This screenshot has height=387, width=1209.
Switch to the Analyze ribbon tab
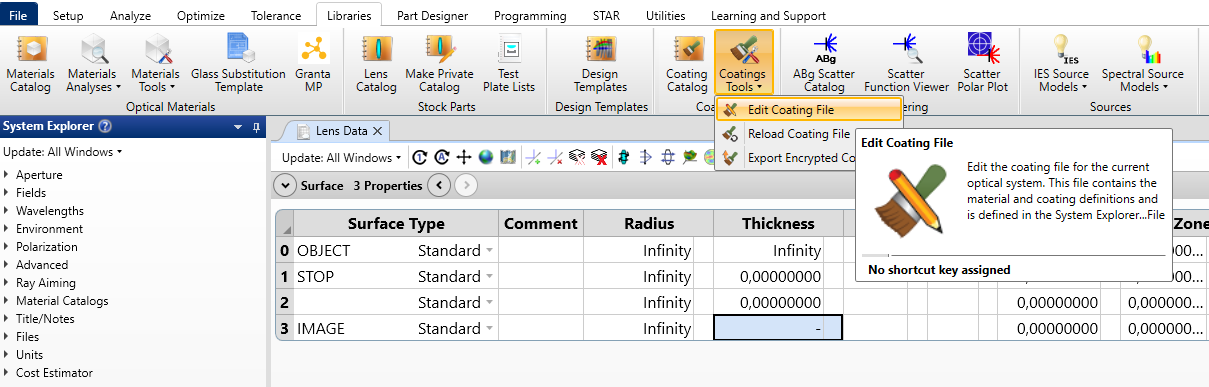point(130,16)
